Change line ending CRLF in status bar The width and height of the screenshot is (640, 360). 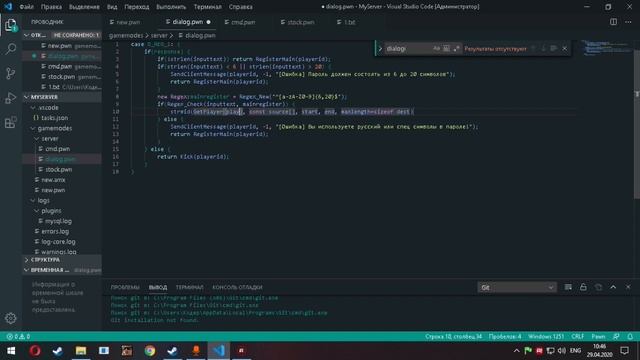coord(578,337)
